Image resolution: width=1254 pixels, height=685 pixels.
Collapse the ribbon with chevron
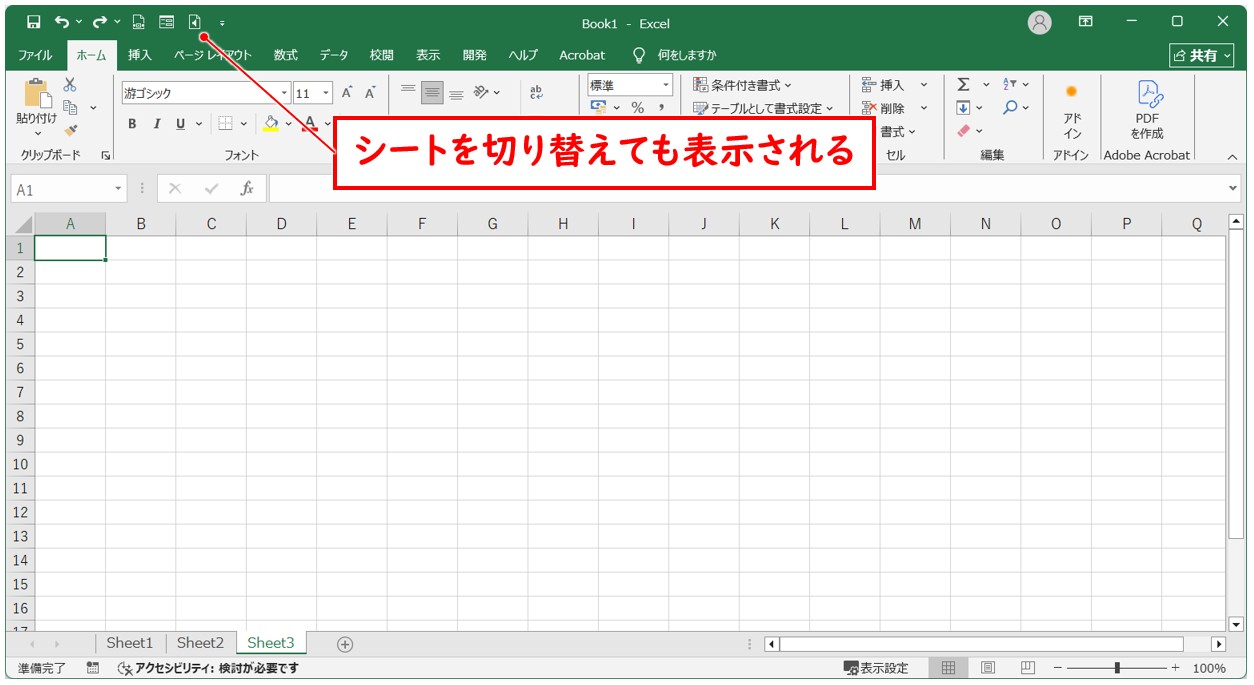coord(1232,156)
